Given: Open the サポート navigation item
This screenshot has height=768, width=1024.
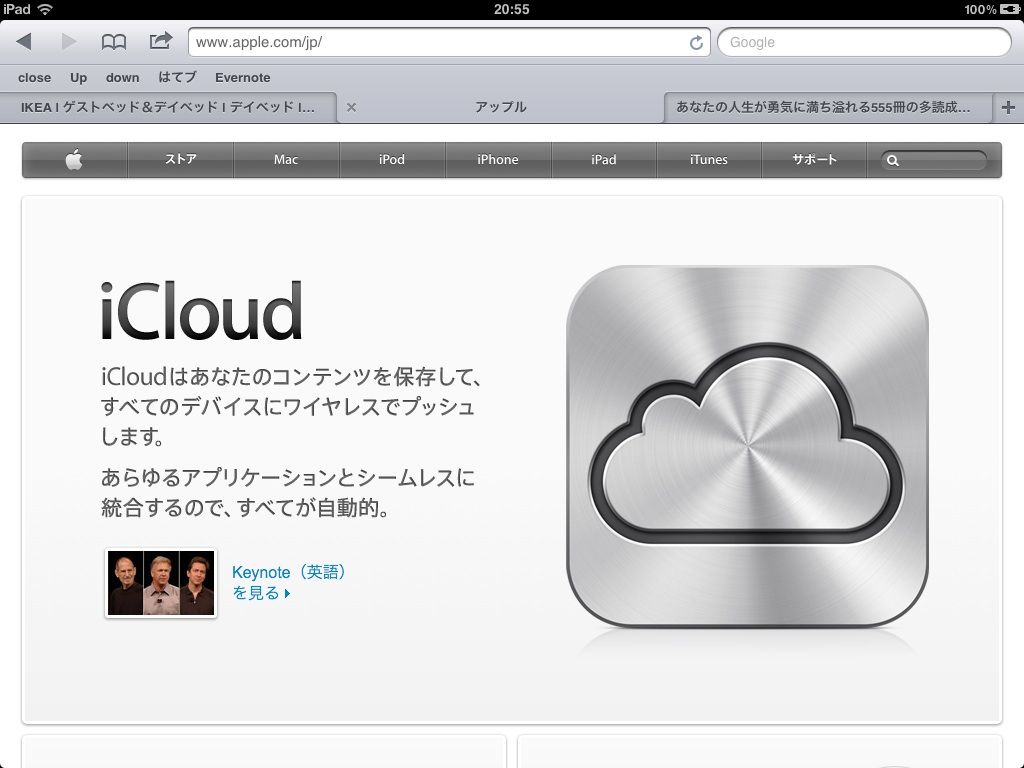Looking at the screenshot, I should (x=814, y=159).
